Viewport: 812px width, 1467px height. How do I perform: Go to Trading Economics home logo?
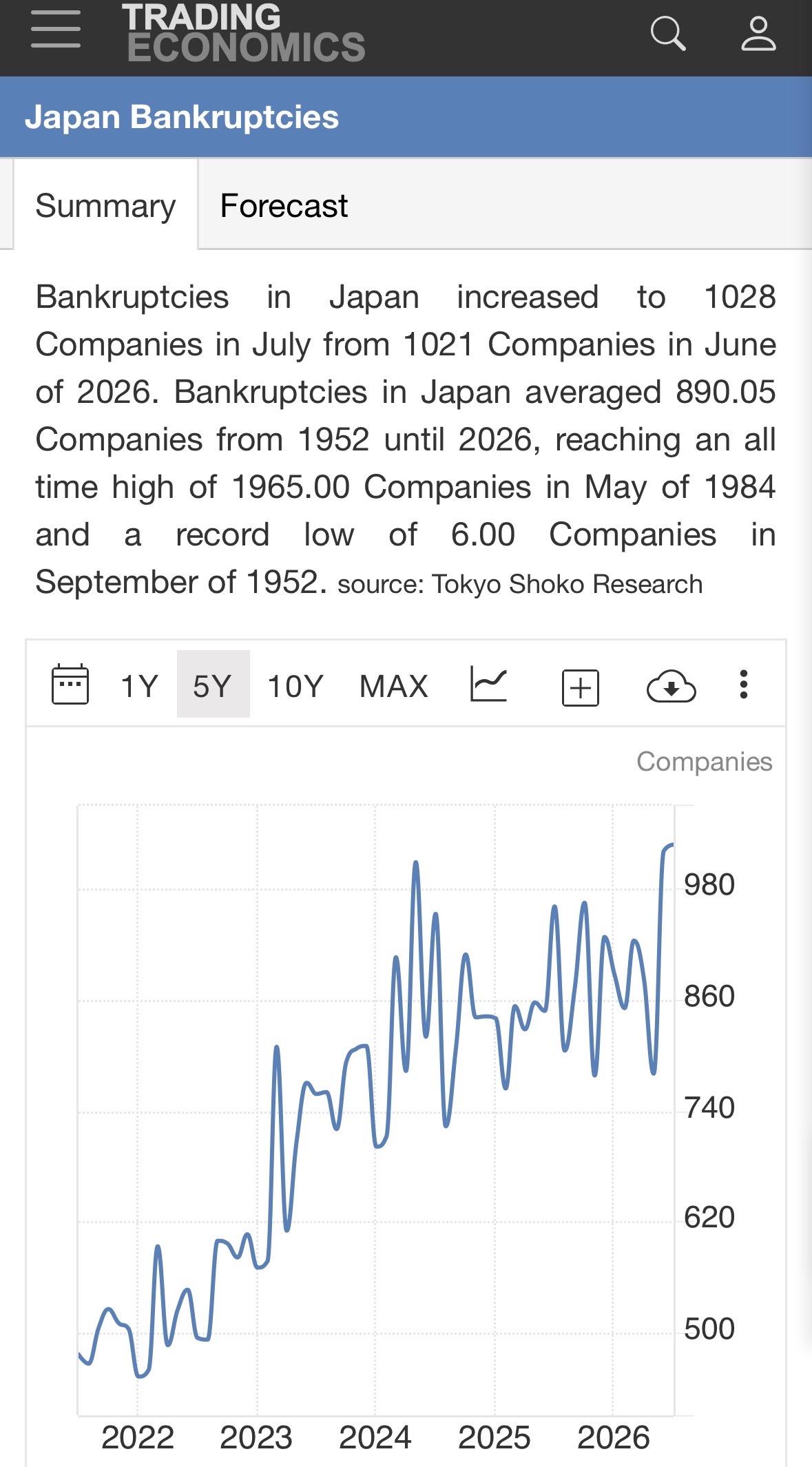tap(244, 33)
